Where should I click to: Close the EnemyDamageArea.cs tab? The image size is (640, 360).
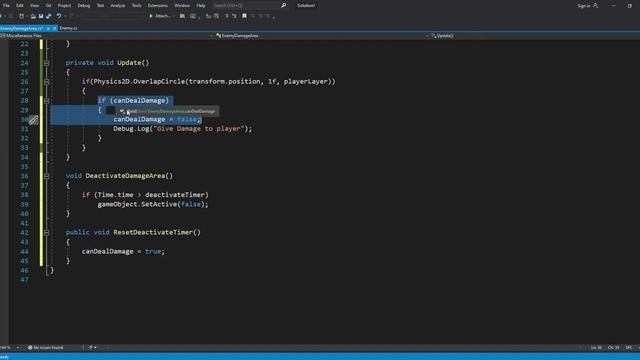click(x=54, y=28)
